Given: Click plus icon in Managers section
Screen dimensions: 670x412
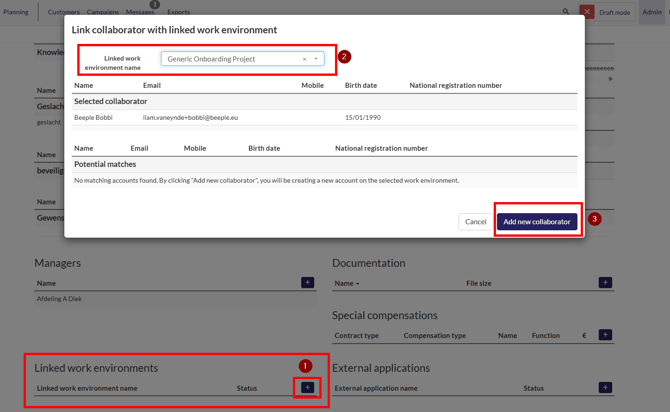Looking at the screenshot, I should (x=307, y=283).
